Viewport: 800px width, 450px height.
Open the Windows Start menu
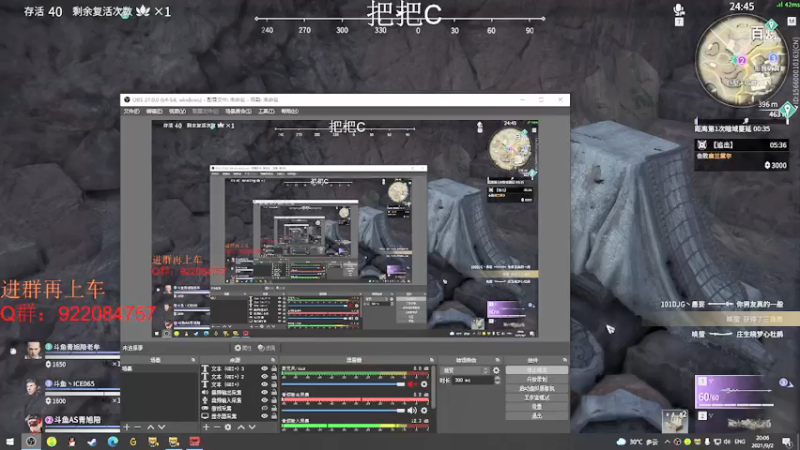(x=10, y=441)
